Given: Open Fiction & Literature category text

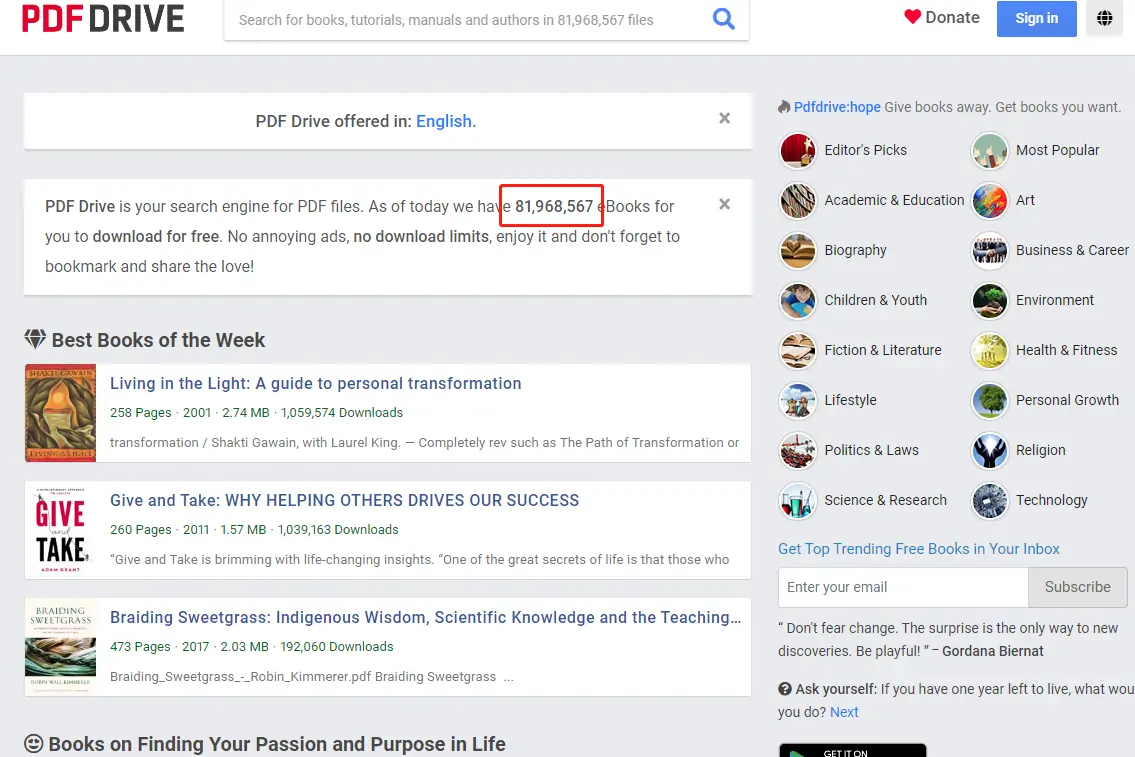Looking at the screenshot, I should tap(882, 350).
